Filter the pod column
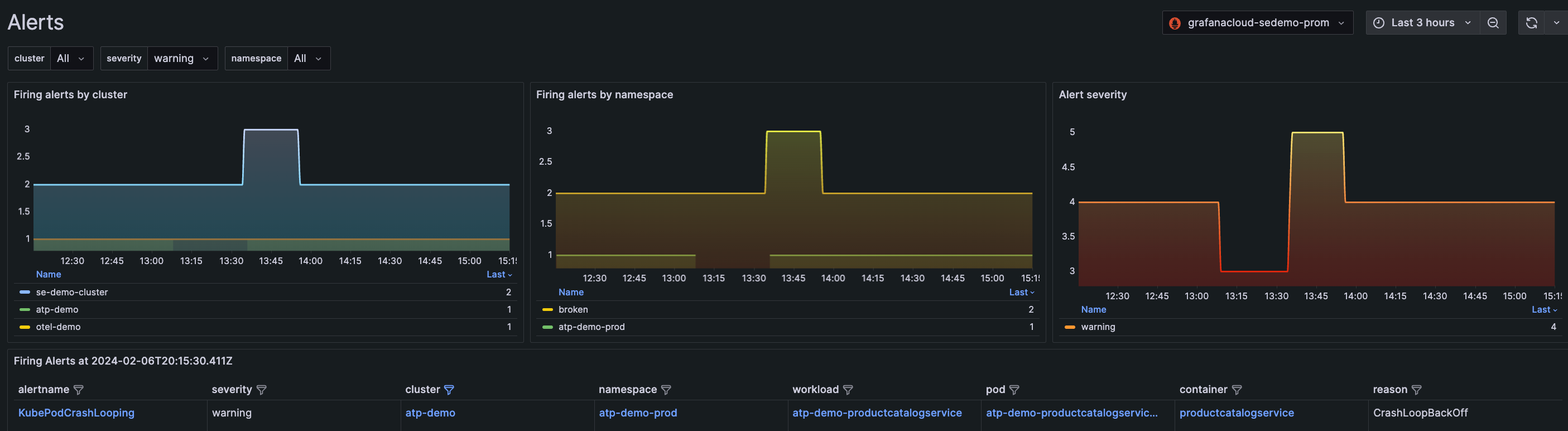The width and height of the screenshot is (1568, 431). click(1014, 390)
